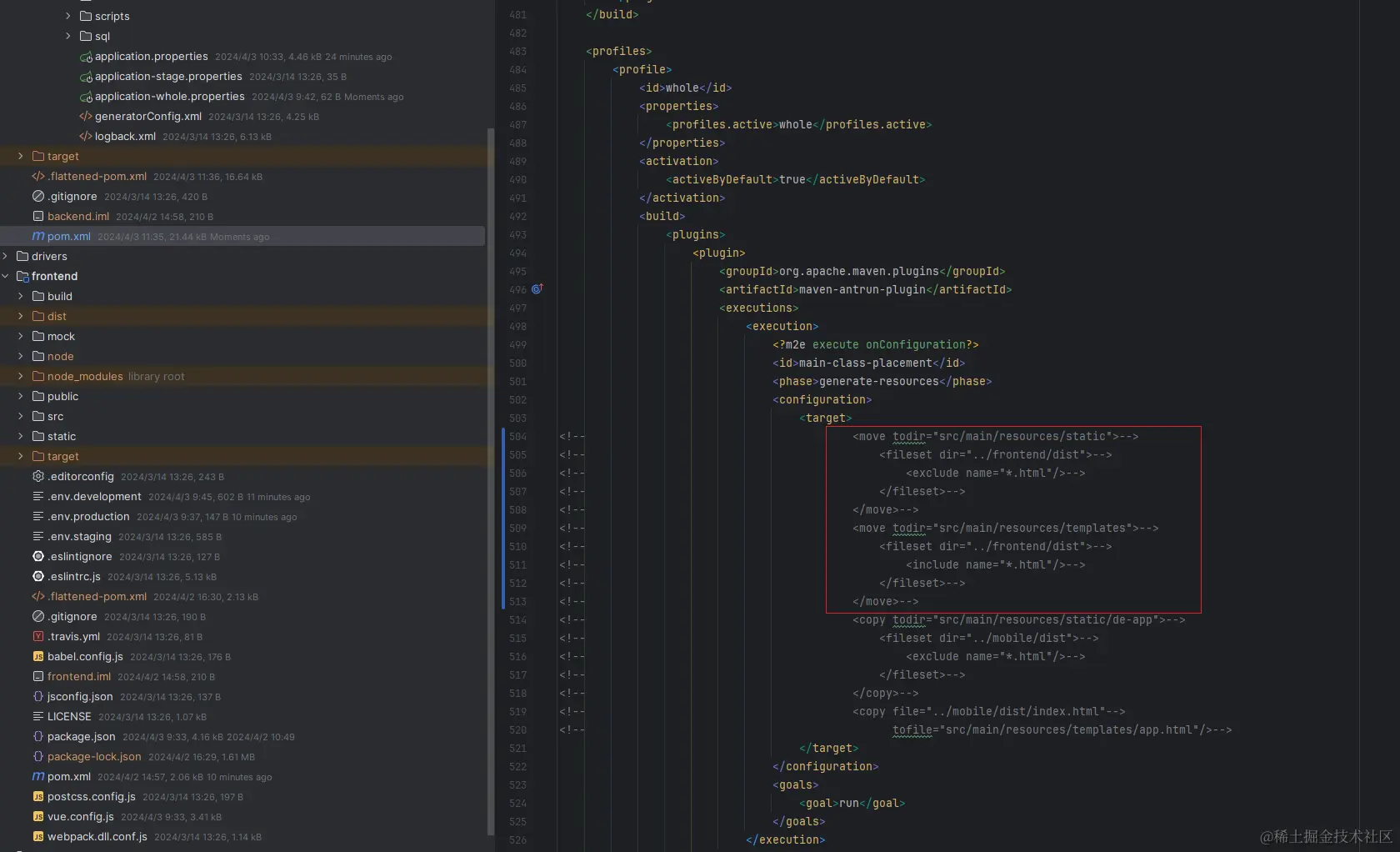Select the target folder name below logback.xml

(63, 157)
